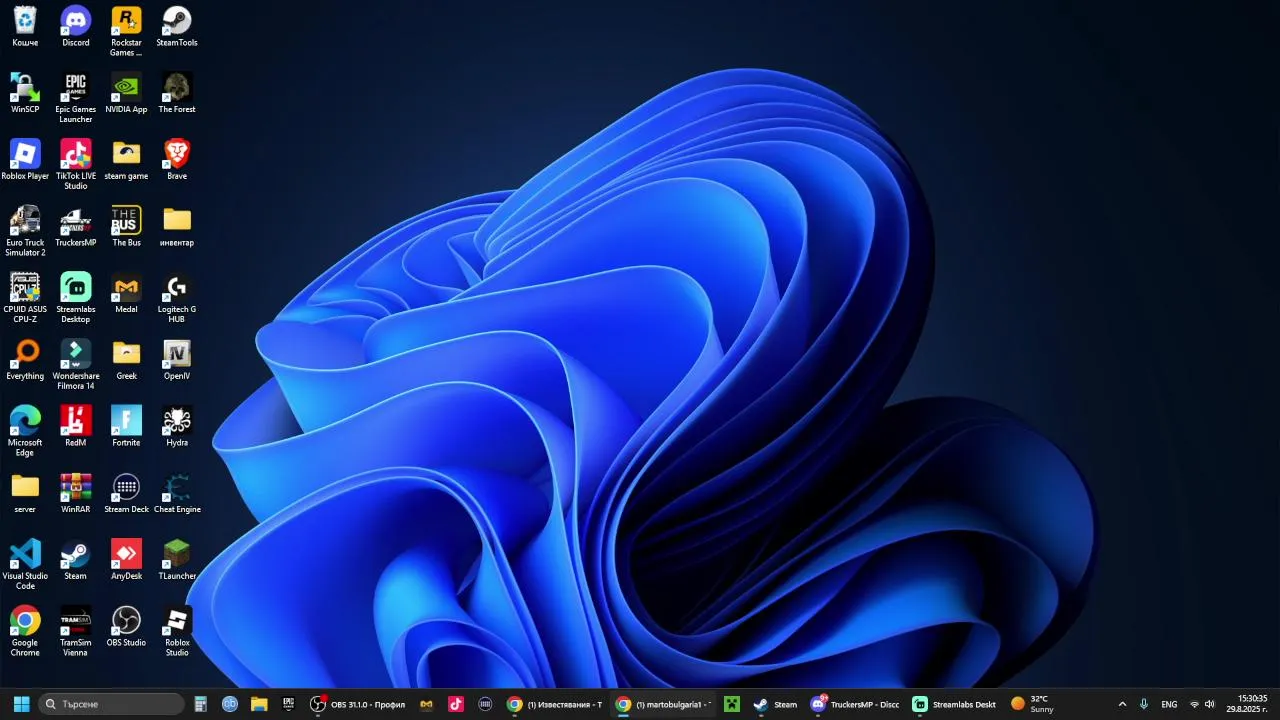Expand the hidden system tray icons
Screen dimensions: 1280x720
coord(1122,704)
